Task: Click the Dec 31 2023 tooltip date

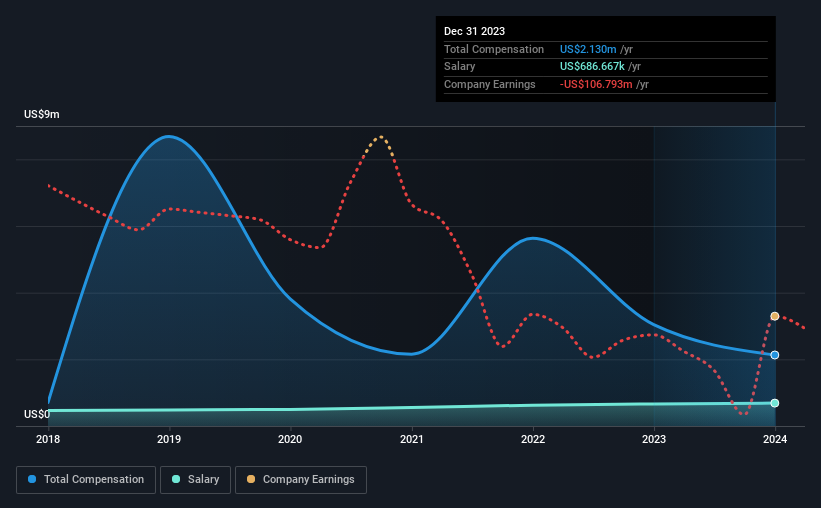Action: pos(474,31)
